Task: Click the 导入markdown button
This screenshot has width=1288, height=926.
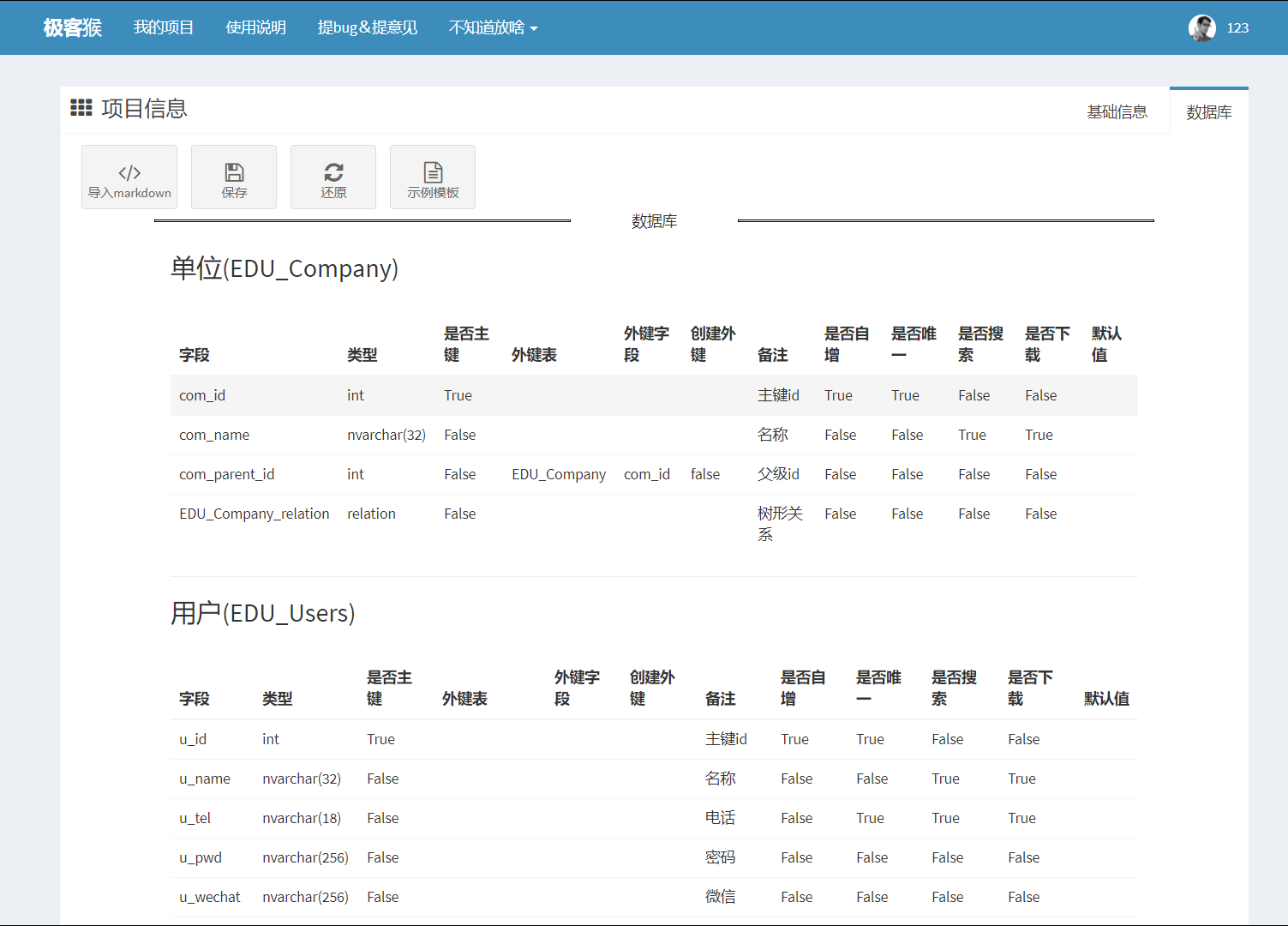Action: coord(129,177)
